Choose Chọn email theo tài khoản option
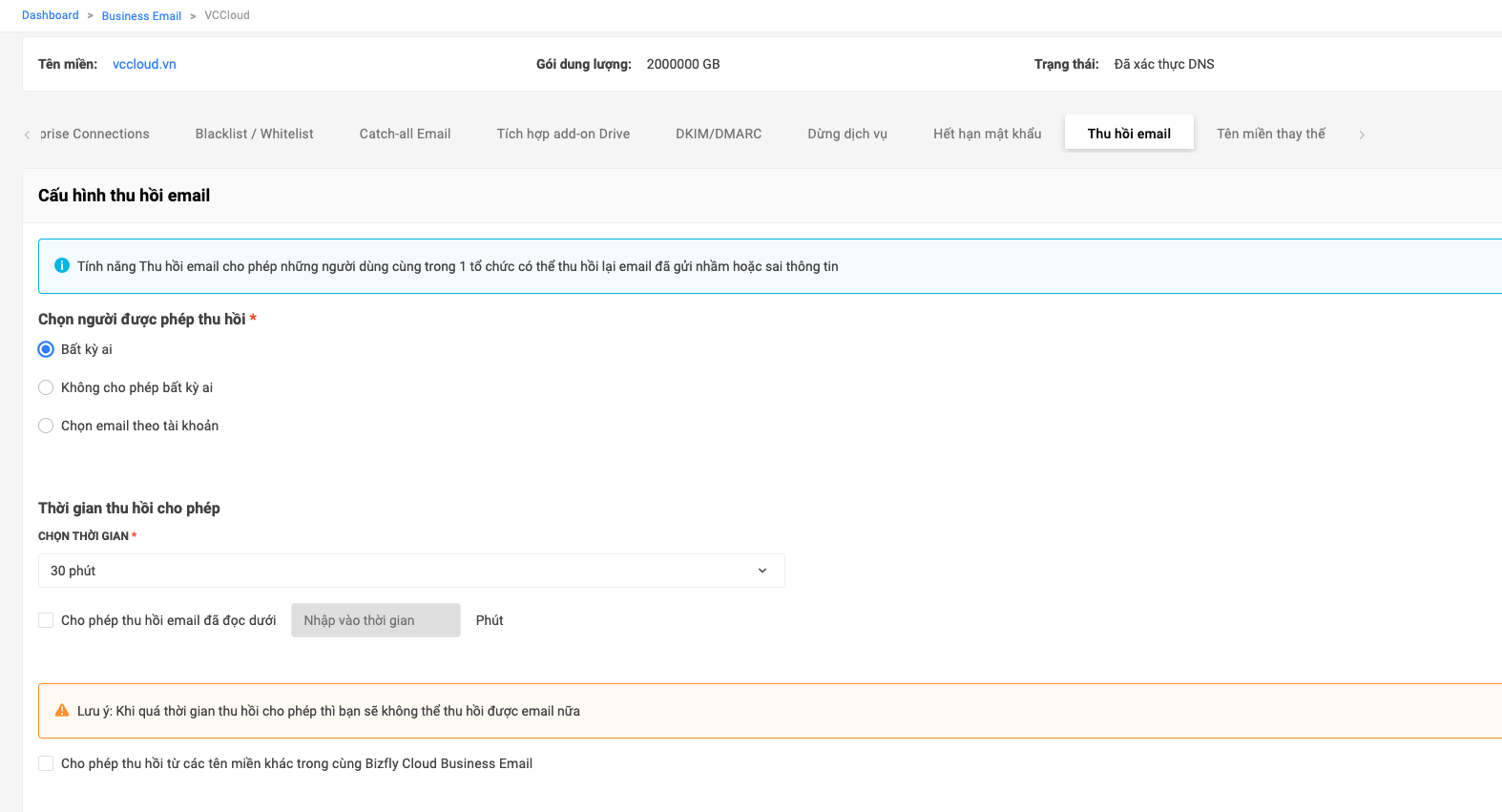Viewport: 1502px width, 812px height. tap(46, 426)
